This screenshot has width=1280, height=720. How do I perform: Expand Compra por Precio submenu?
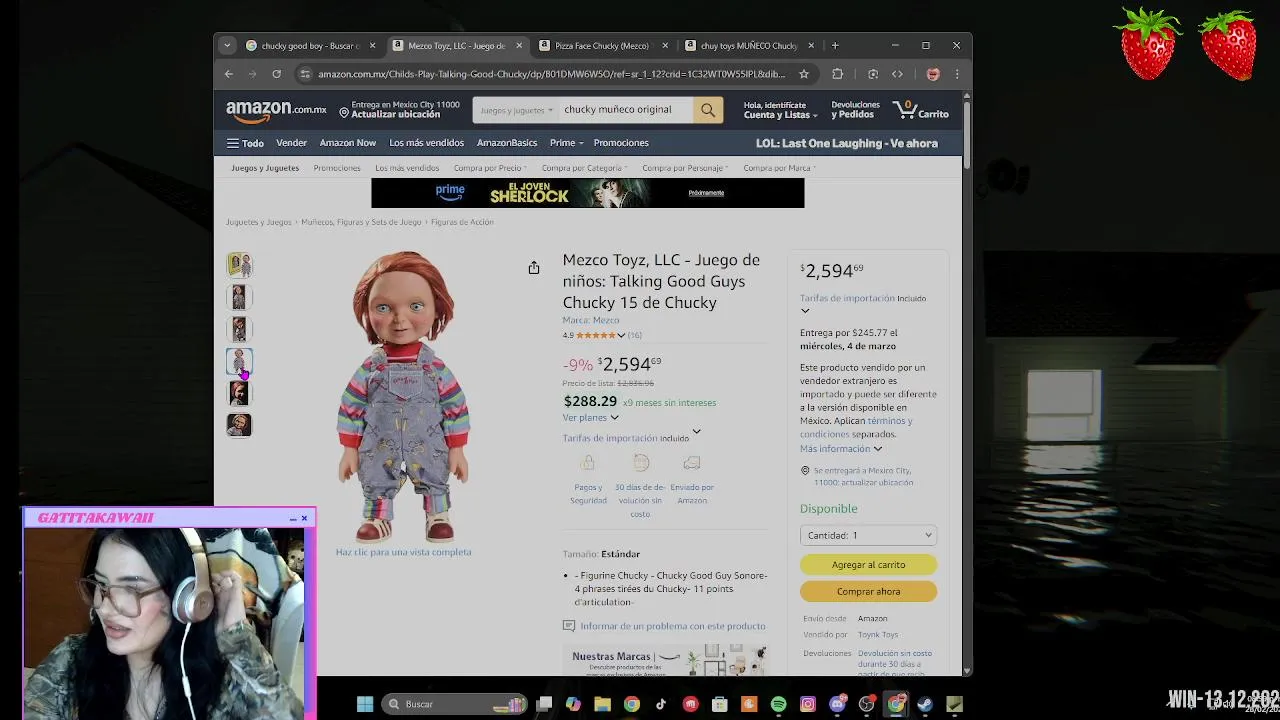(490, 168)
